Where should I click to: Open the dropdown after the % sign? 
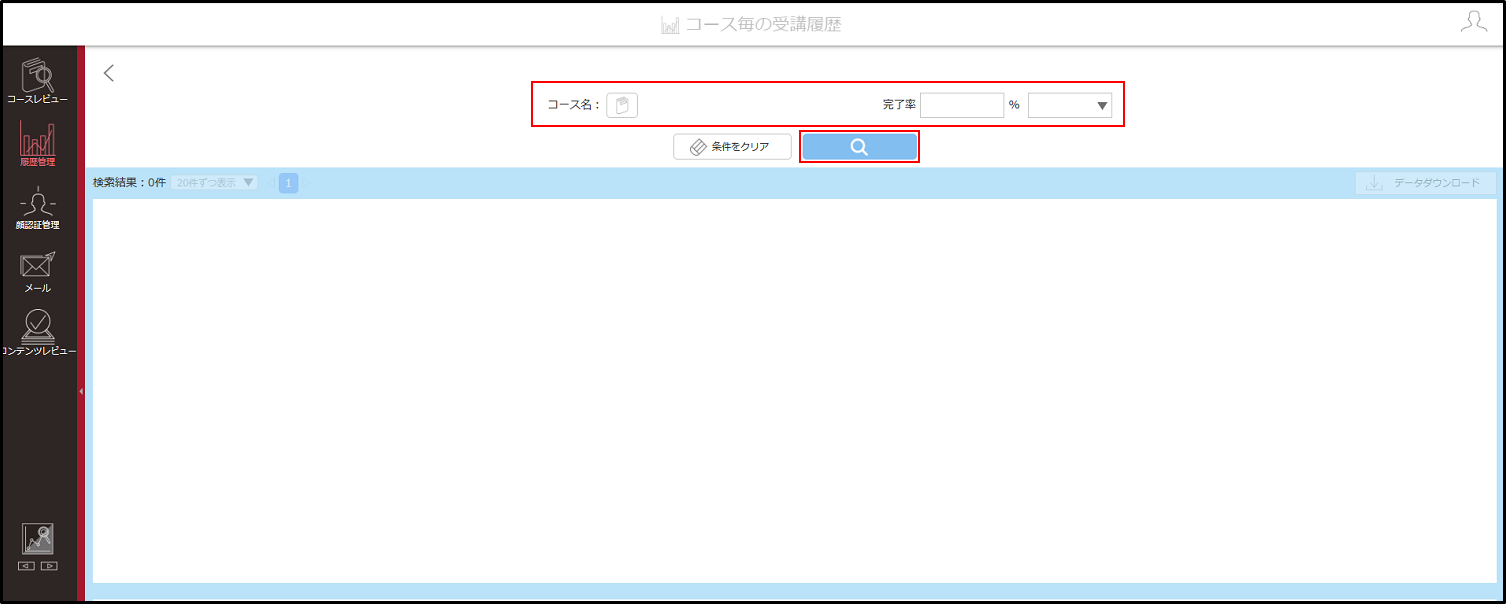coord(1070,105)
